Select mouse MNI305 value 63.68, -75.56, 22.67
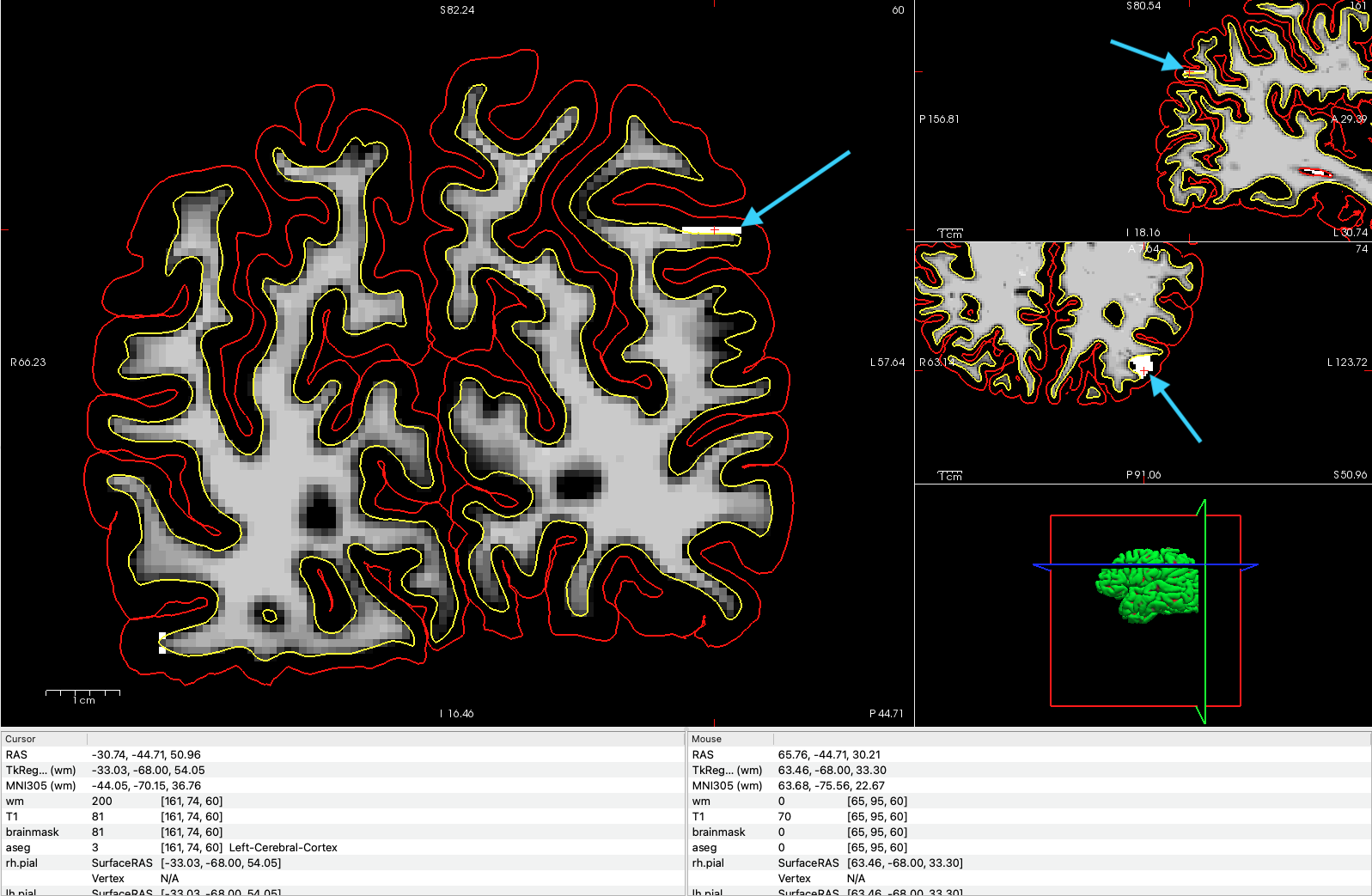 pyautogui.click(x=832, y=786)
